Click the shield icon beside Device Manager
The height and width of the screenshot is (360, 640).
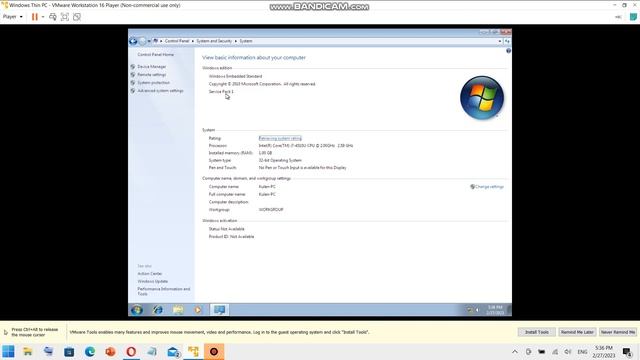[133, 67]
